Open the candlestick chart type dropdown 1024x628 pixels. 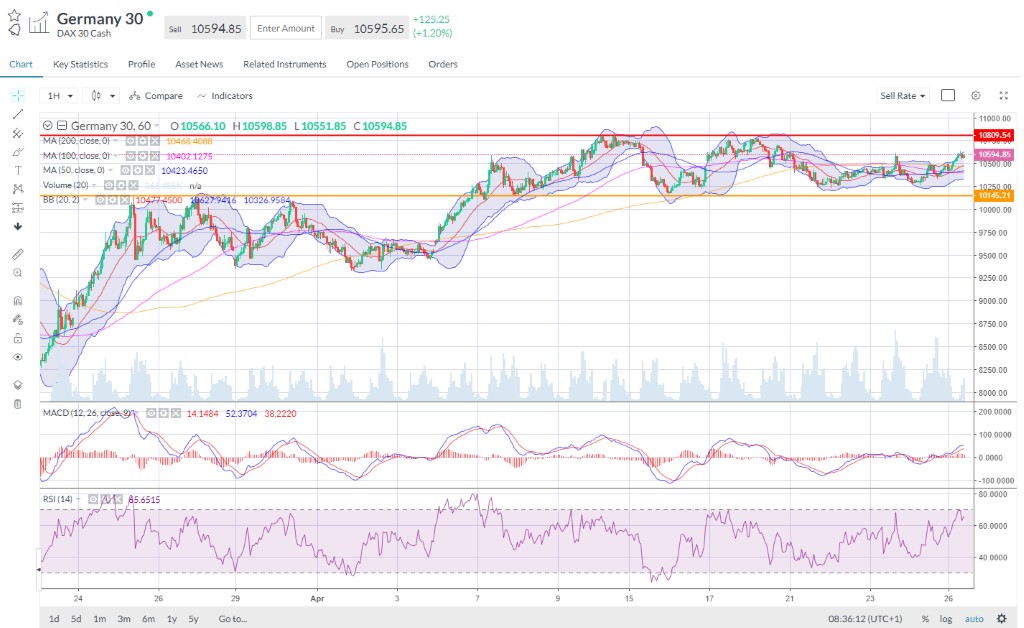103,96
